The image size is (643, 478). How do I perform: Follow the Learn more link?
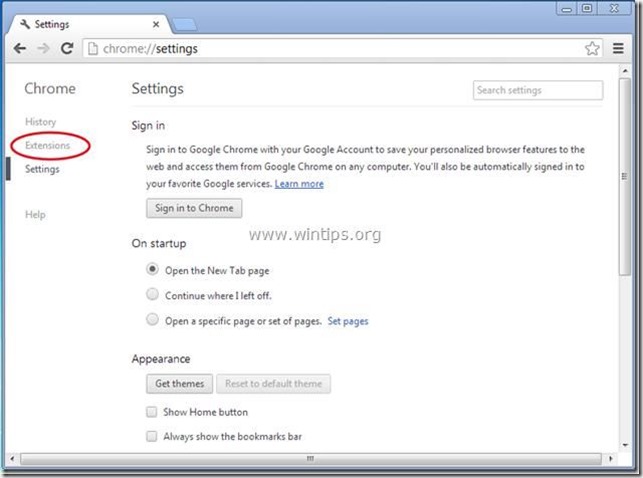(299, 184)
